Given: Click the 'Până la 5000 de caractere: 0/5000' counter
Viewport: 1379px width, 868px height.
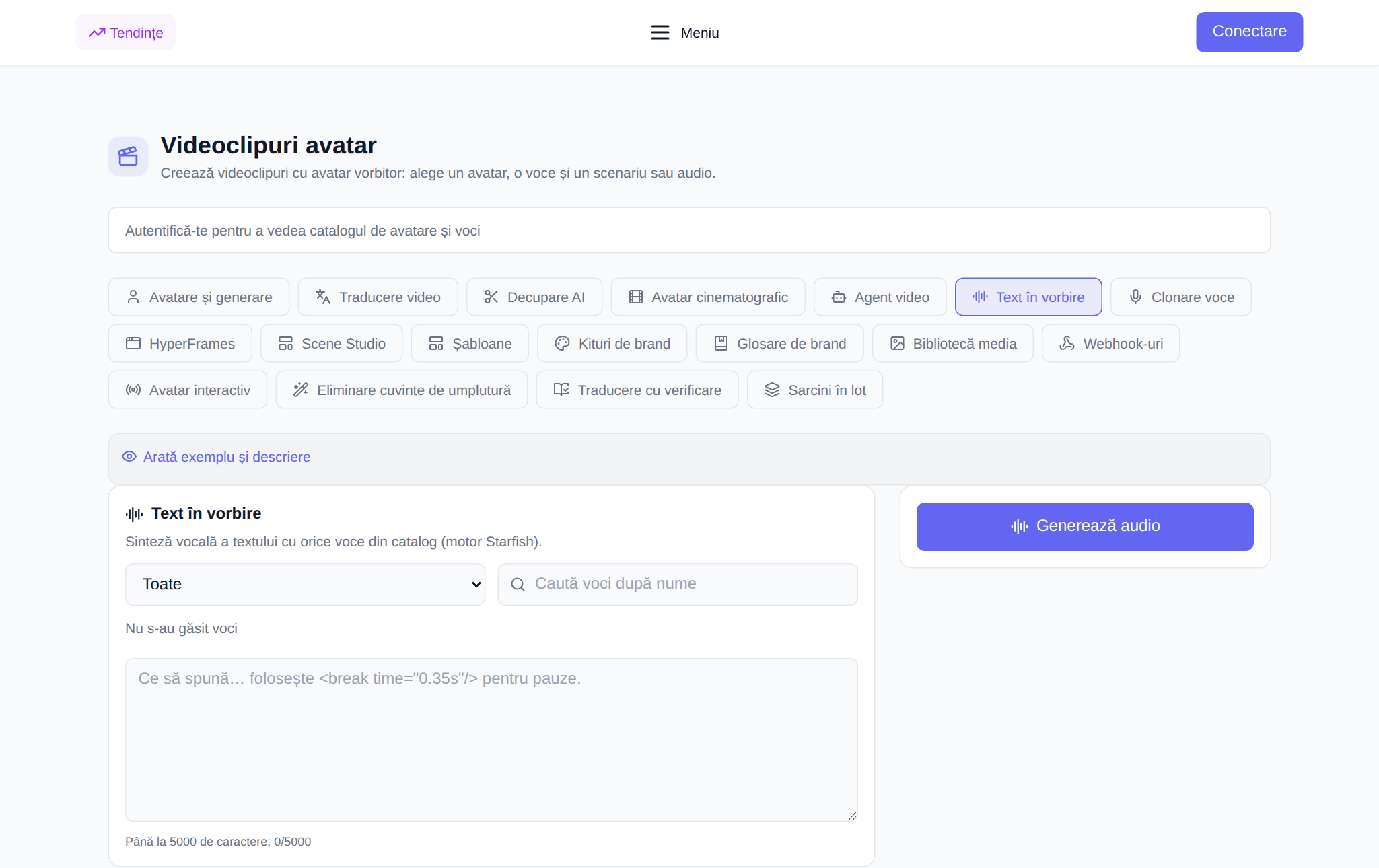Looking at the screenshot, I should click(218, 842).
